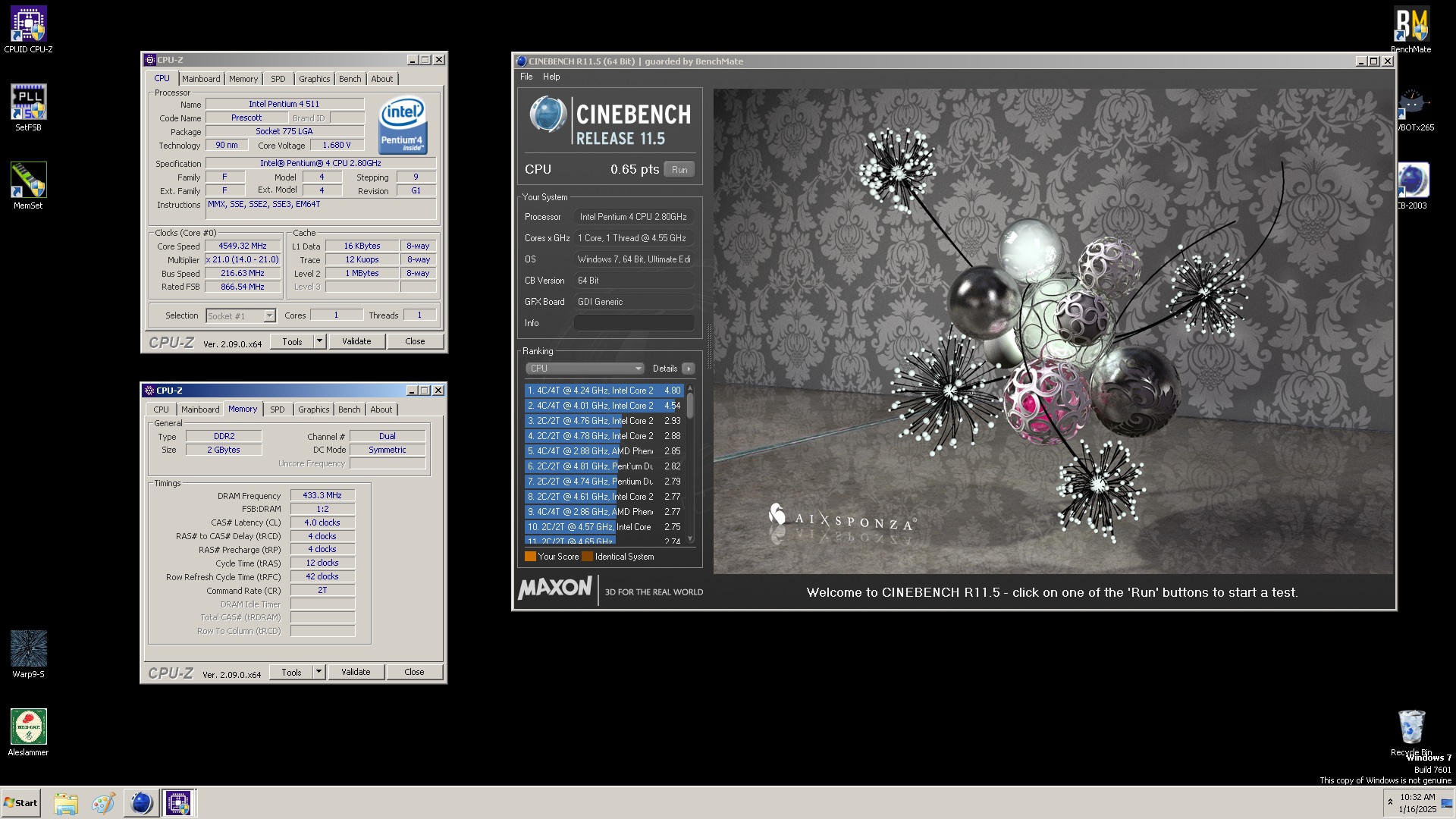This screenshot has width=1456, height=819.
Task: Click the brown Identical System legend swatch
Action: (x=587, y=557)
